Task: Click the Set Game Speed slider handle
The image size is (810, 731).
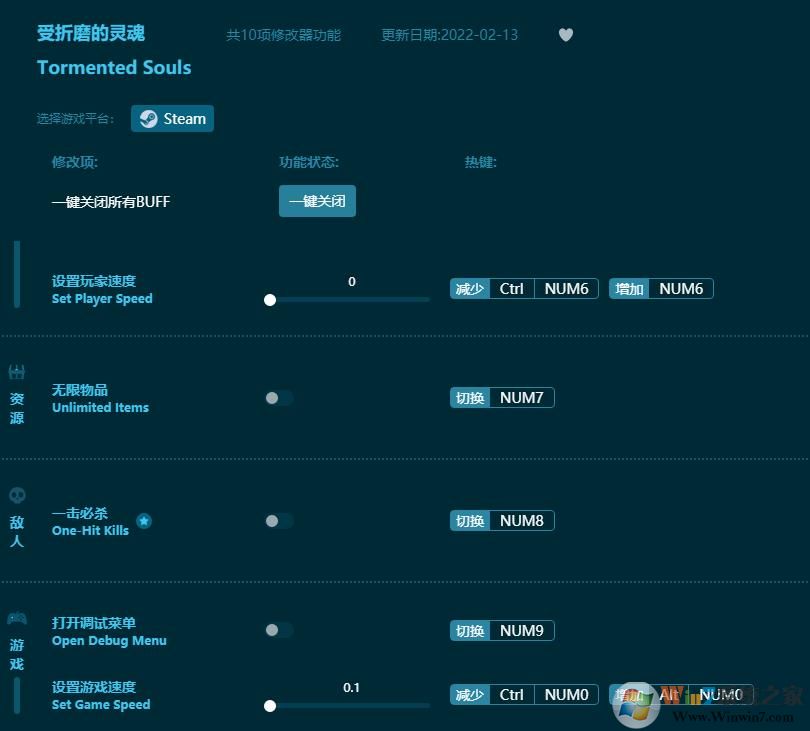Action: click(269, 705)
